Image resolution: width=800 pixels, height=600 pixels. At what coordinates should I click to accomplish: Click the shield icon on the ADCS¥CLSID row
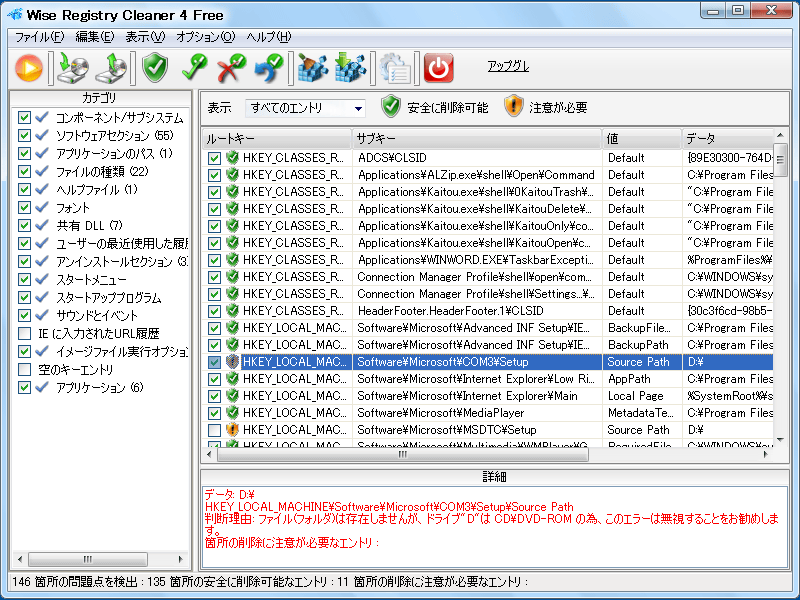[x=232, y=158]
